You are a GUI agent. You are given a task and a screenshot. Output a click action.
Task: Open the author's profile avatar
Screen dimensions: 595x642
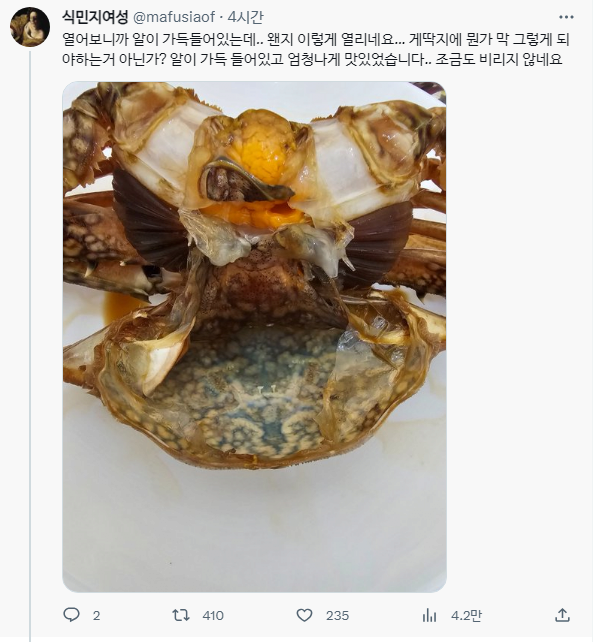pos(30,27)
